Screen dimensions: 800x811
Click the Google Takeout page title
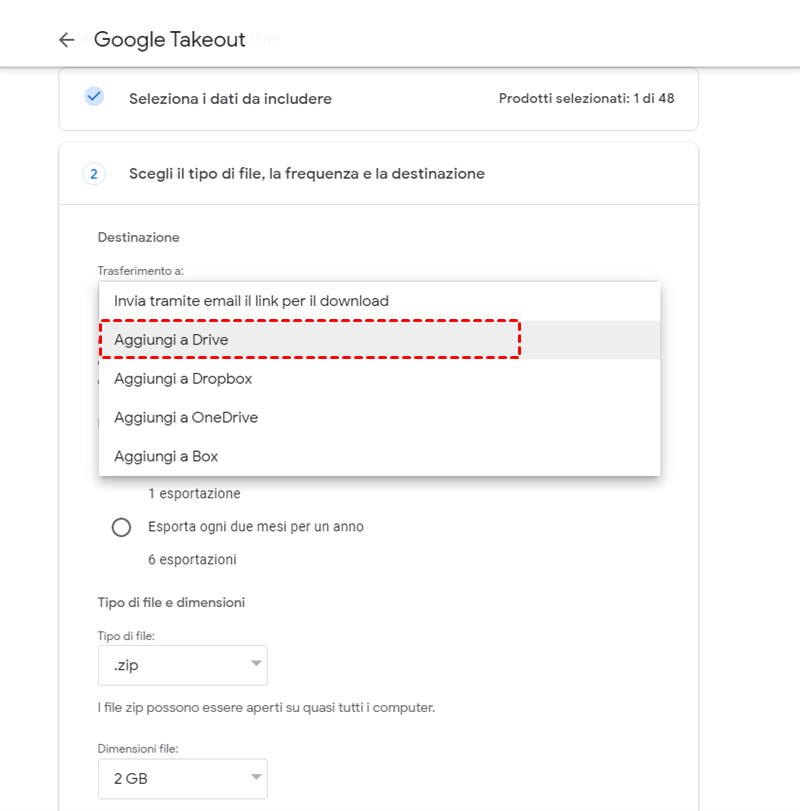pos(169,40)
